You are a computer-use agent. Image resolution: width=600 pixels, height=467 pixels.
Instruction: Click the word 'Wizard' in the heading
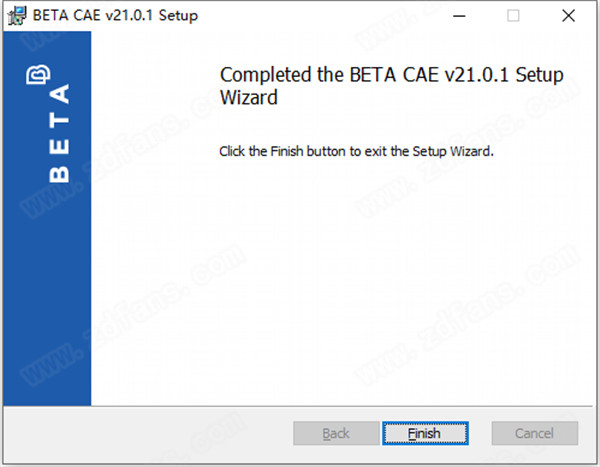pos(249,97)
